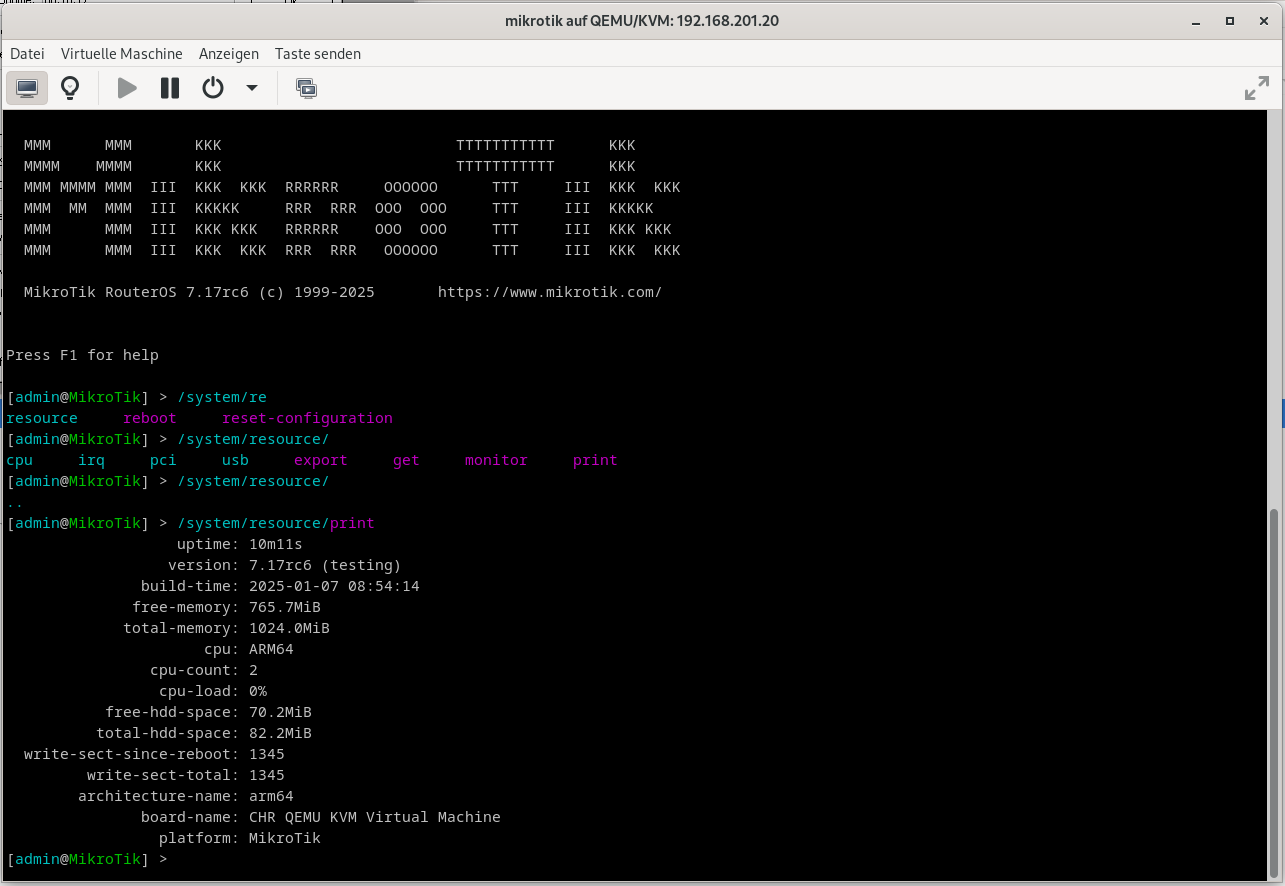1285x886 pixels.
Task: Click the 'reboot' completion text
Action: pos(150,418)
